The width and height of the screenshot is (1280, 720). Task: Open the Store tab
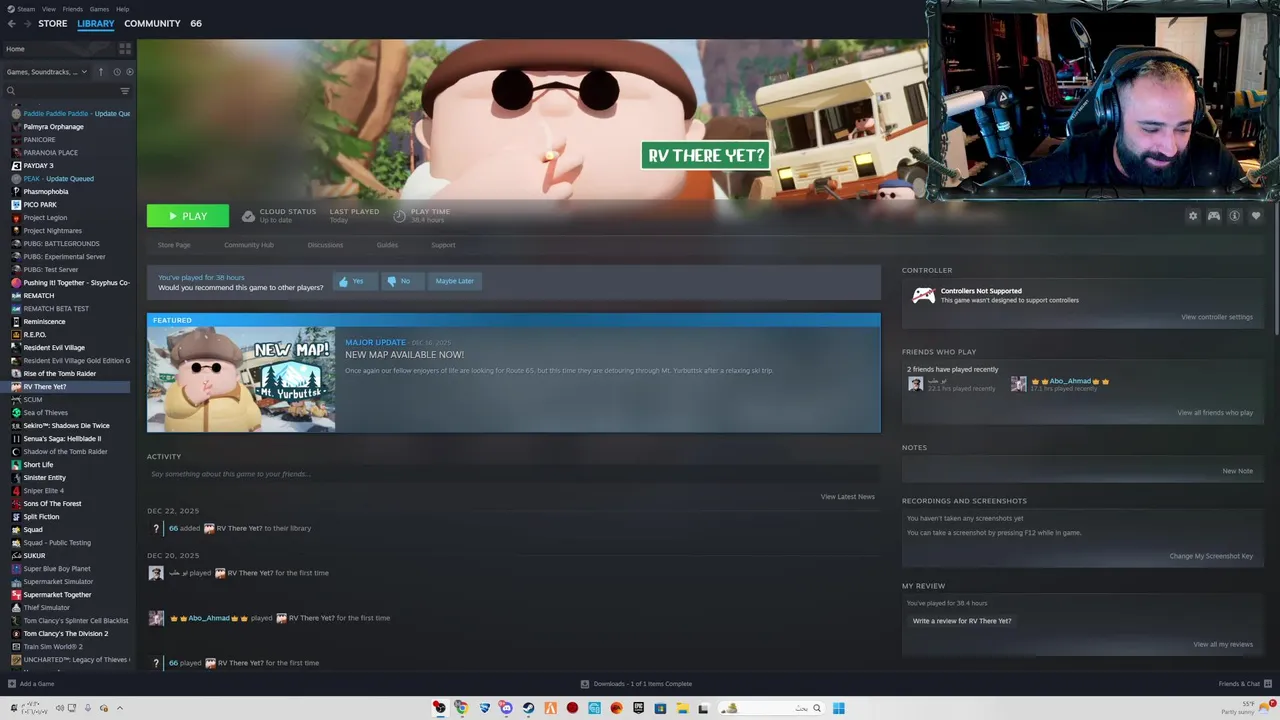[x=53, y=23]
